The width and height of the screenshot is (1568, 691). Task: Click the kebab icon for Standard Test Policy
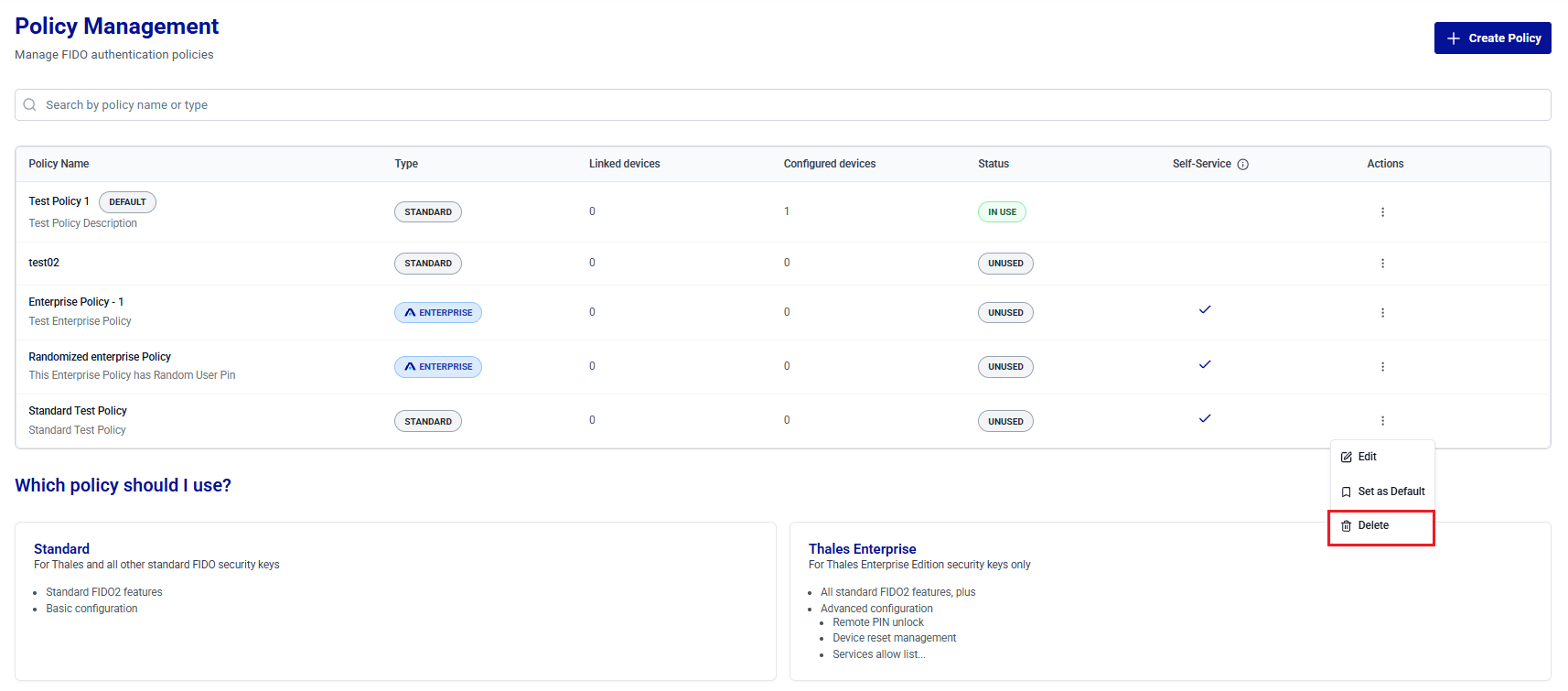[1382, 421]
